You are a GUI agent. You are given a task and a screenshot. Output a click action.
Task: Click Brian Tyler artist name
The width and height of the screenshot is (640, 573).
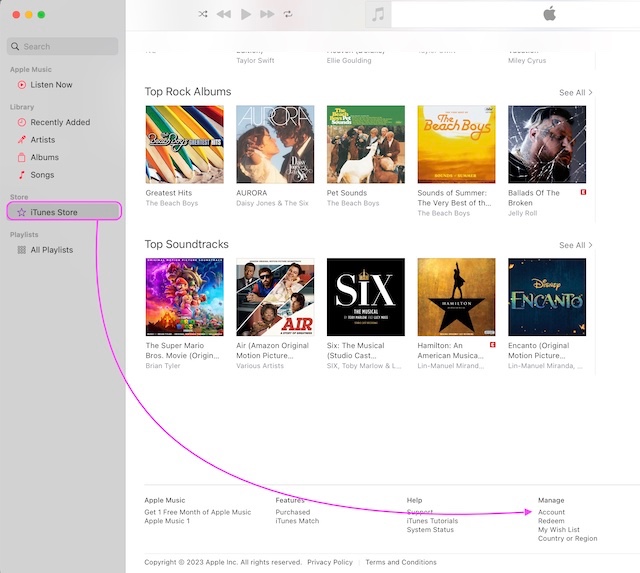pos(163,366)
